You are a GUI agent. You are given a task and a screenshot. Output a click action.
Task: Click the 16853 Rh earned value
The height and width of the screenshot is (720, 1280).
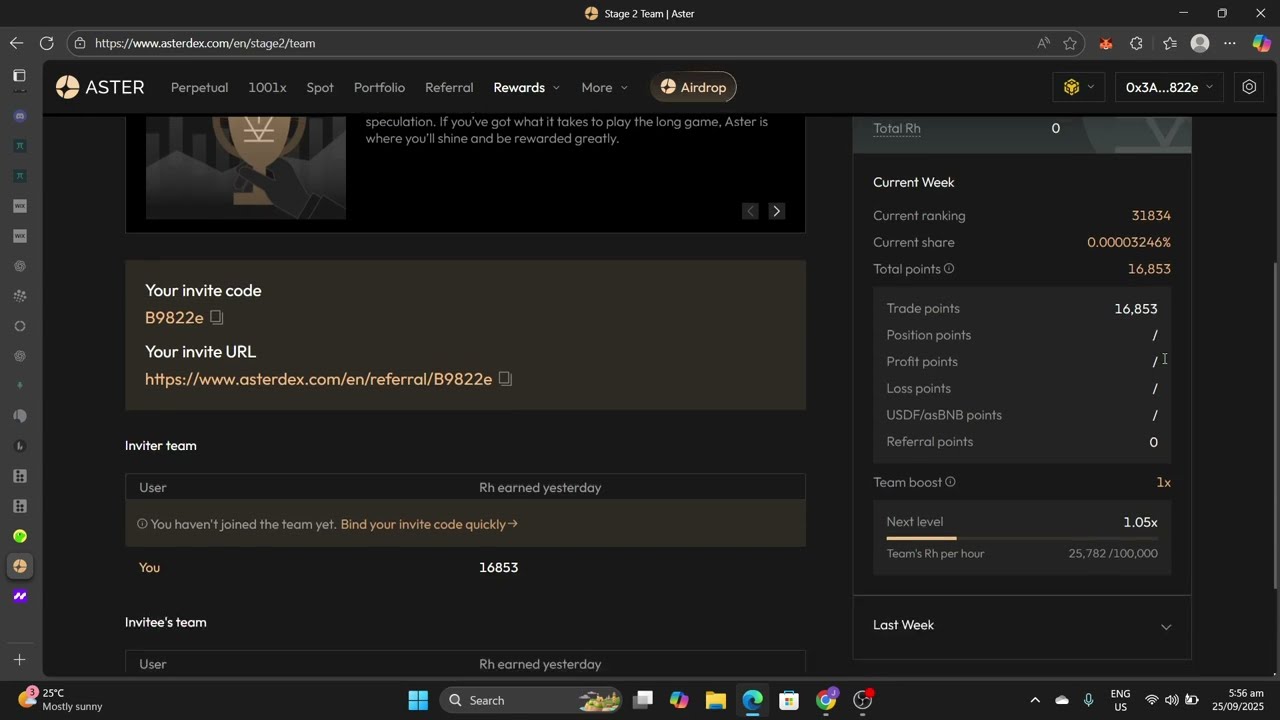point(498,567)
